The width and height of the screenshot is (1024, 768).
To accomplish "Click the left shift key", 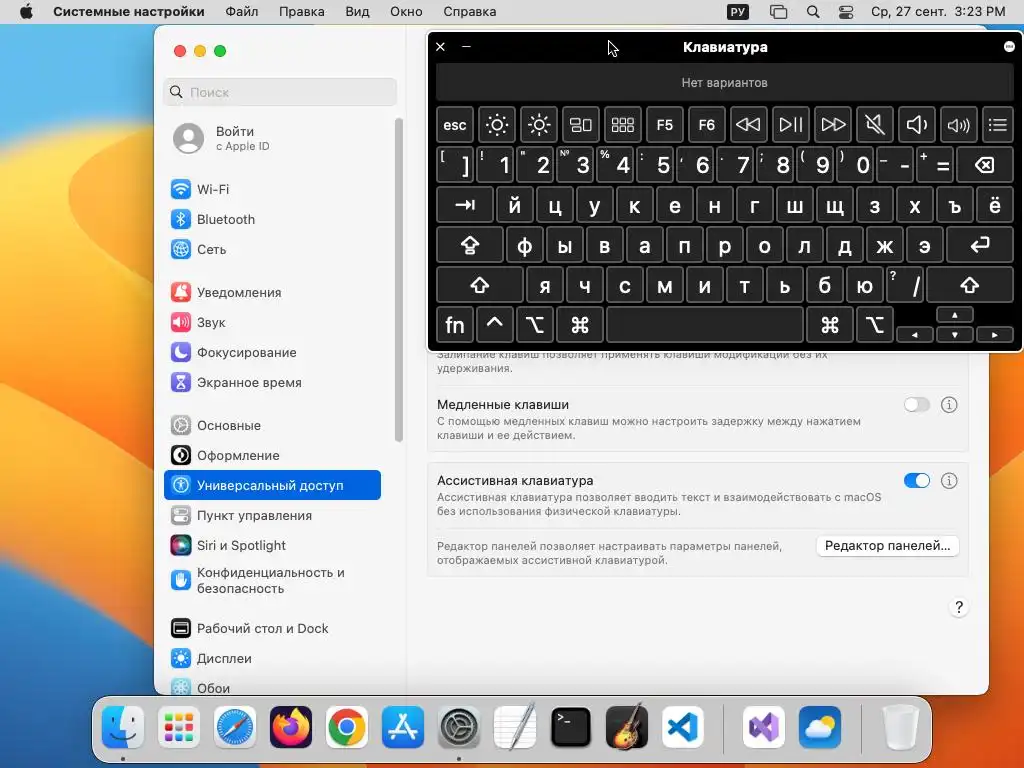I will [479, 285].
